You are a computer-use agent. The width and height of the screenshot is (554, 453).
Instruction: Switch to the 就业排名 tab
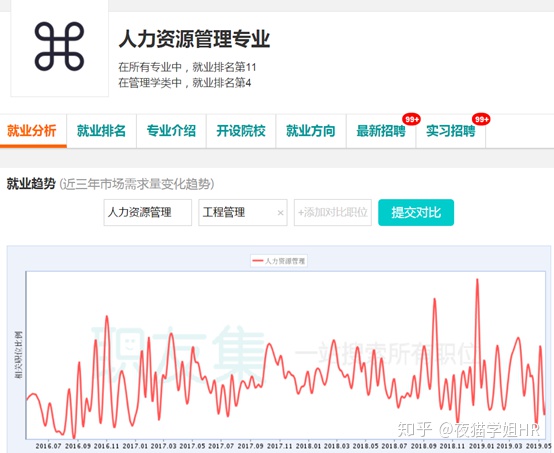click(x=101, y=131)
